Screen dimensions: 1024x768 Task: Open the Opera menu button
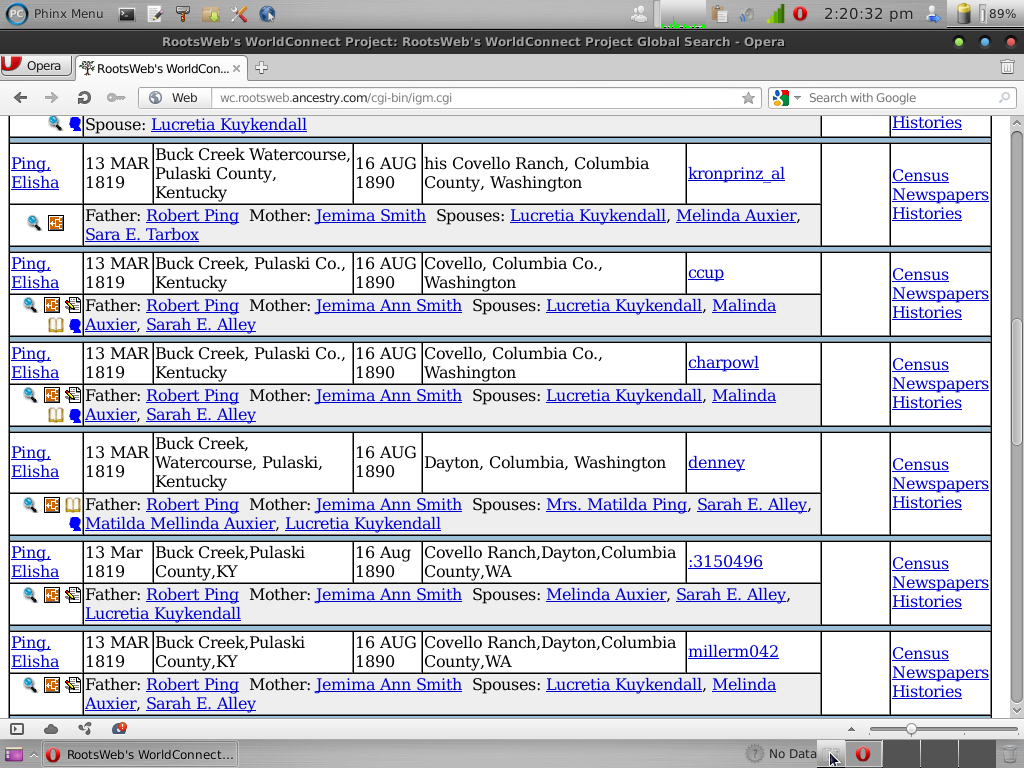(x=36, y=66)
